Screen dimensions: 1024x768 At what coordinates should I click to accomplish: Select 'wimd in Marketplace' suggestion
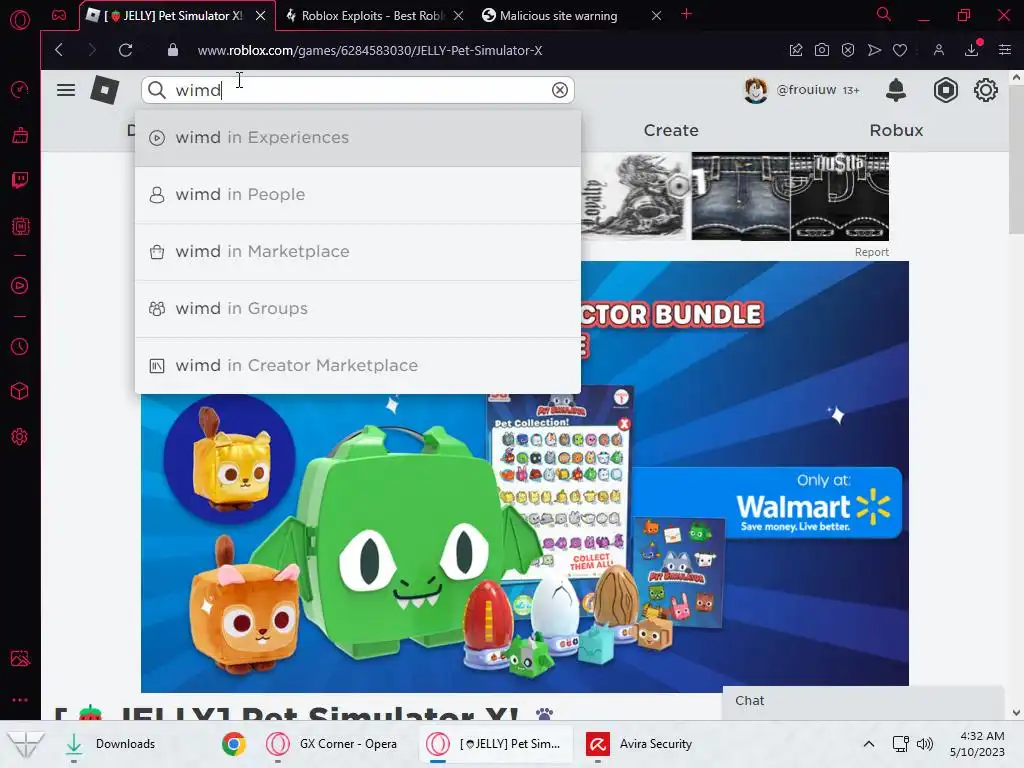click(x=358, y=251)
